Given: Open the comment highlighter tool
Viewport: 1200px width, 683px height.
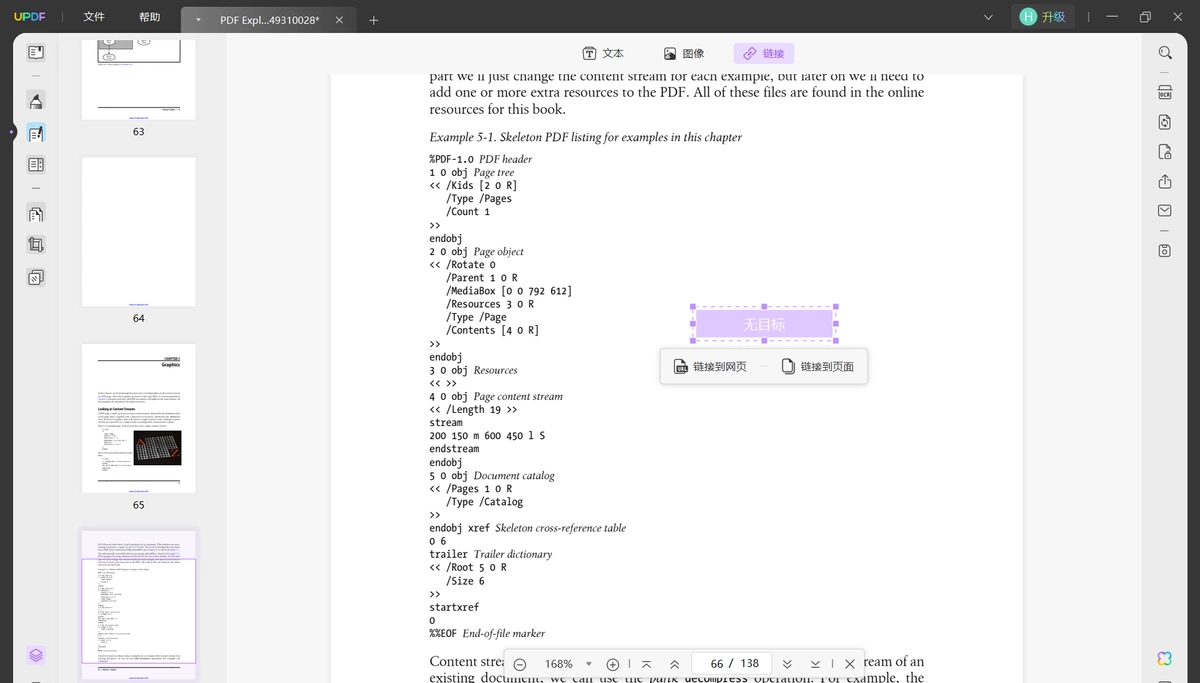Looking at the screenshot, I should click(x=35, y=101).
